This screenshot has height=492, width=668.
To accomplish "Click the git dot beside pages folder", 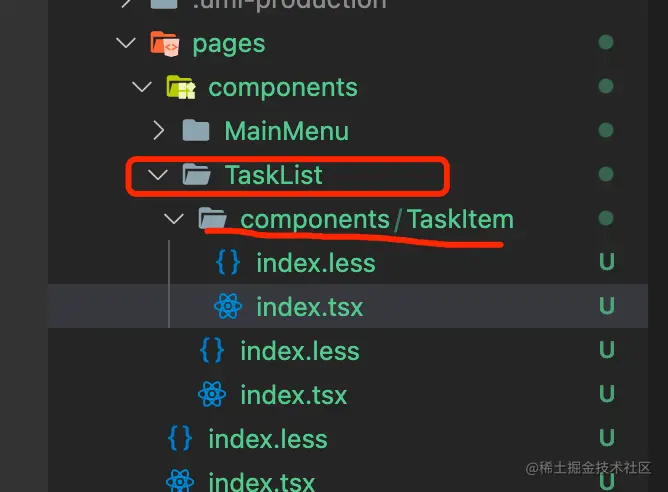I will click(605, 43).
